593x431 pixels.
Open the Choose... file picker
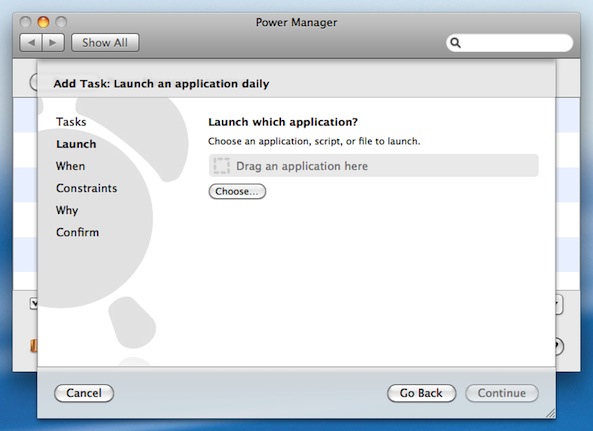pos(237,191)
